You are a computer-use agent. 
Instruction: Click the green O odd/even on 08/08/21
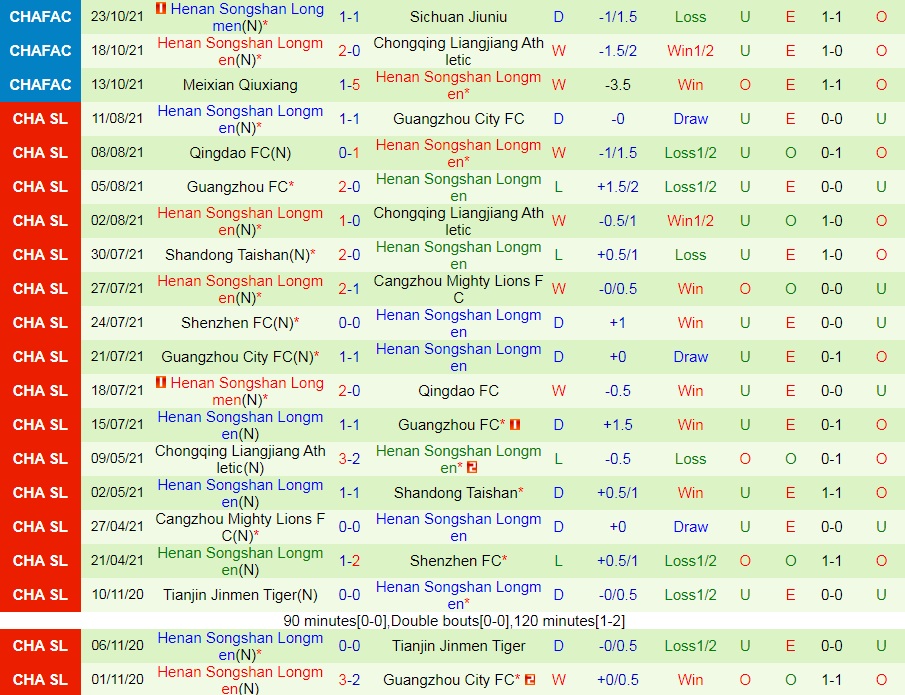click(x=791, y=153)
